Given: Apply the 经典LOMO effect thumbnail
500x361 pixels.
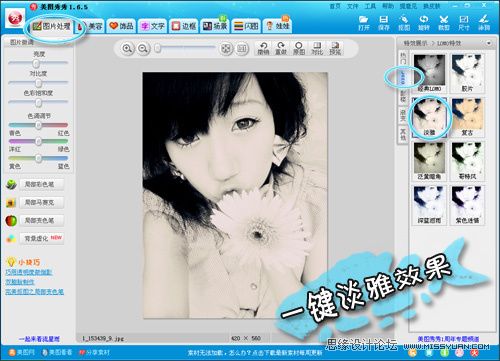Looking at the screenshot, I should tap(429, 73).
